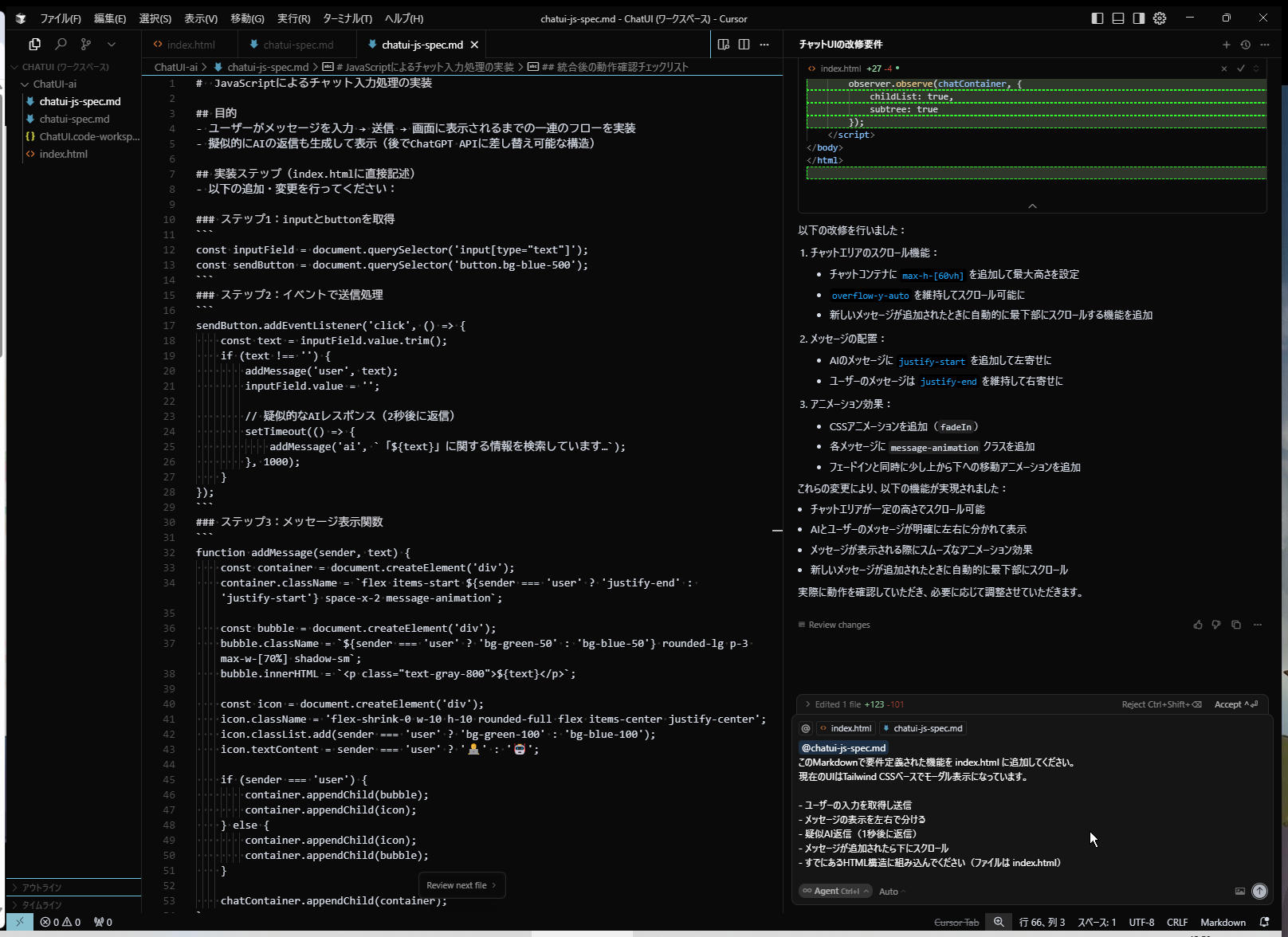Viewport: 1288px width, 937px height.
Task: Expand the Edited 1 file summary
Action: [808, 704]
